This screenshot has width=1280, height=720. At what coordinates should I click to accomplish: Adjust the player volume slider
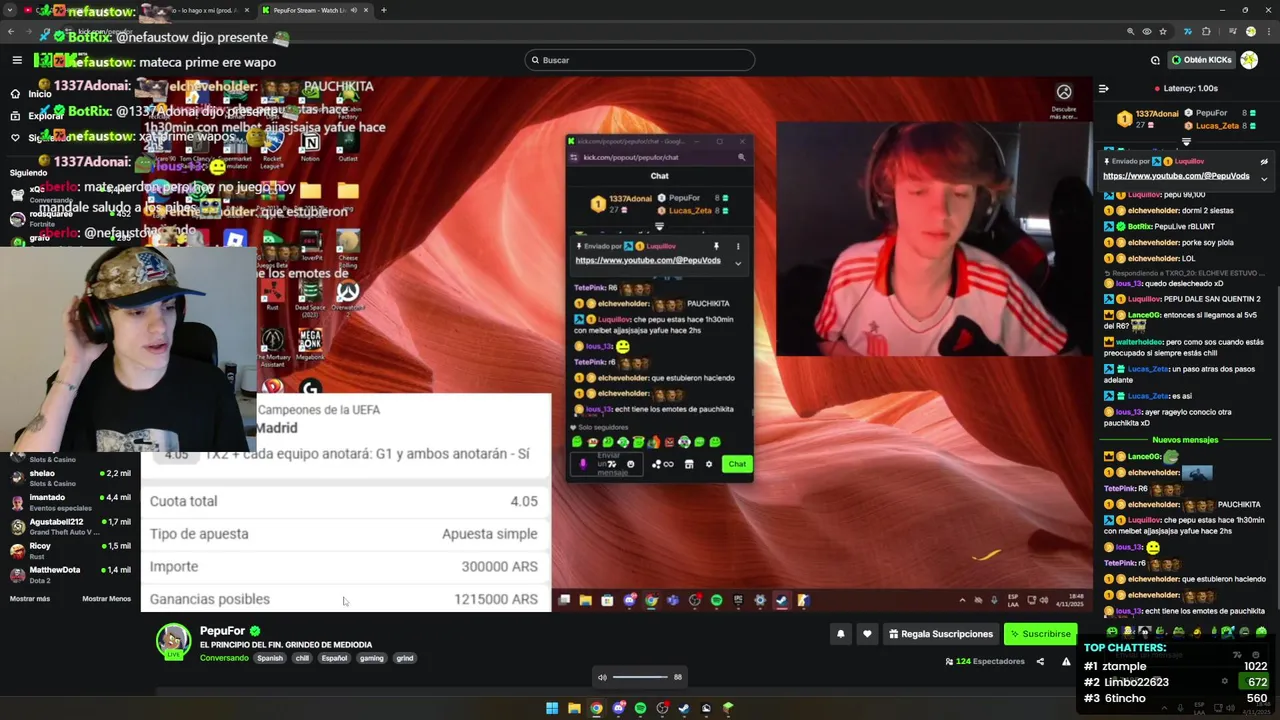tap(640, 677)
